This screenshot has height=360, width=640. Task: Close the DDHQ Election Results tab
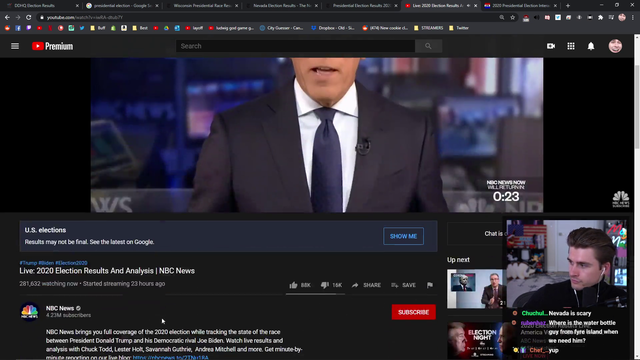click(77, 6)
